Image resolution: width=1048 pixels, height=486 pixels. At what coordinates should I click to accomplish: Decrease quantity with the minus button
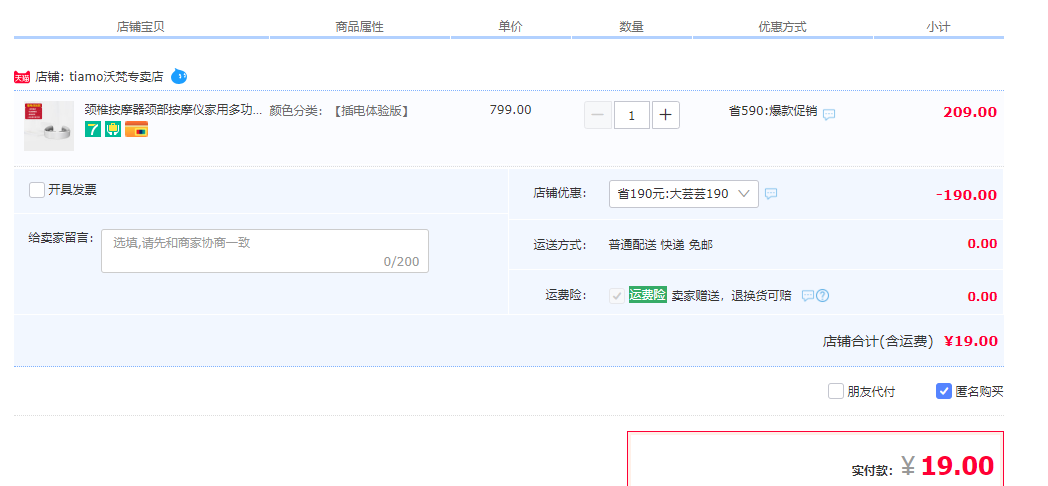click(x=598, y=115)
